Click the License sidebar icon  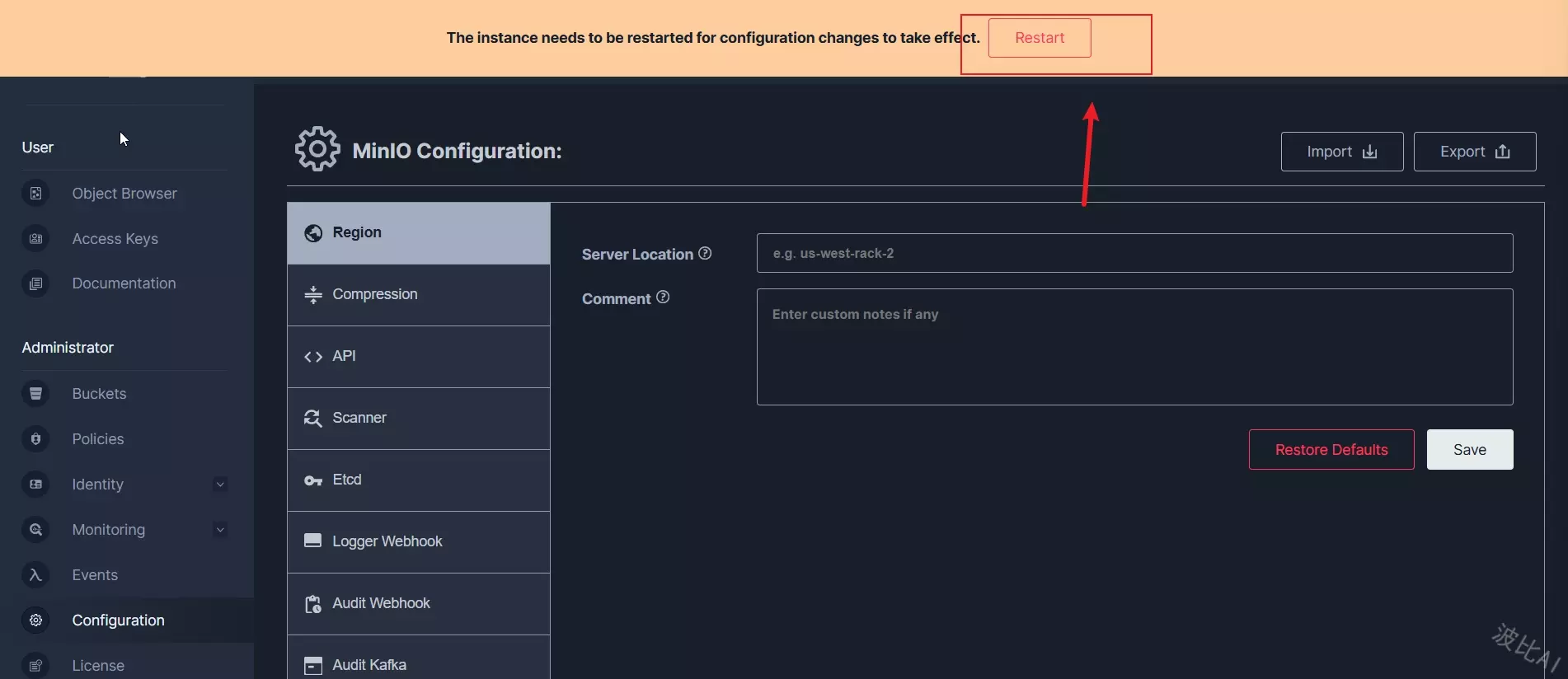[35, 666]
